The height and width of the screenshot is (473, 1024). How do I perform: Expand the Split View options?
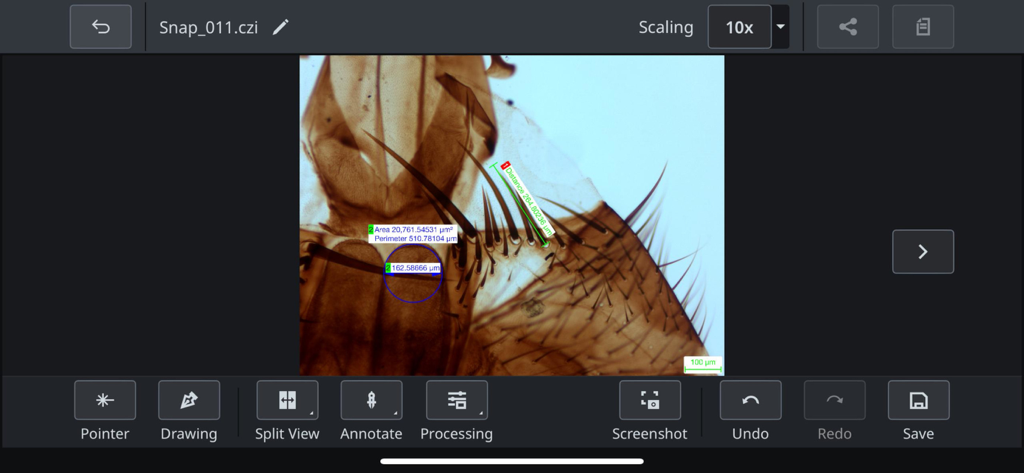click(x=287, y=400)
